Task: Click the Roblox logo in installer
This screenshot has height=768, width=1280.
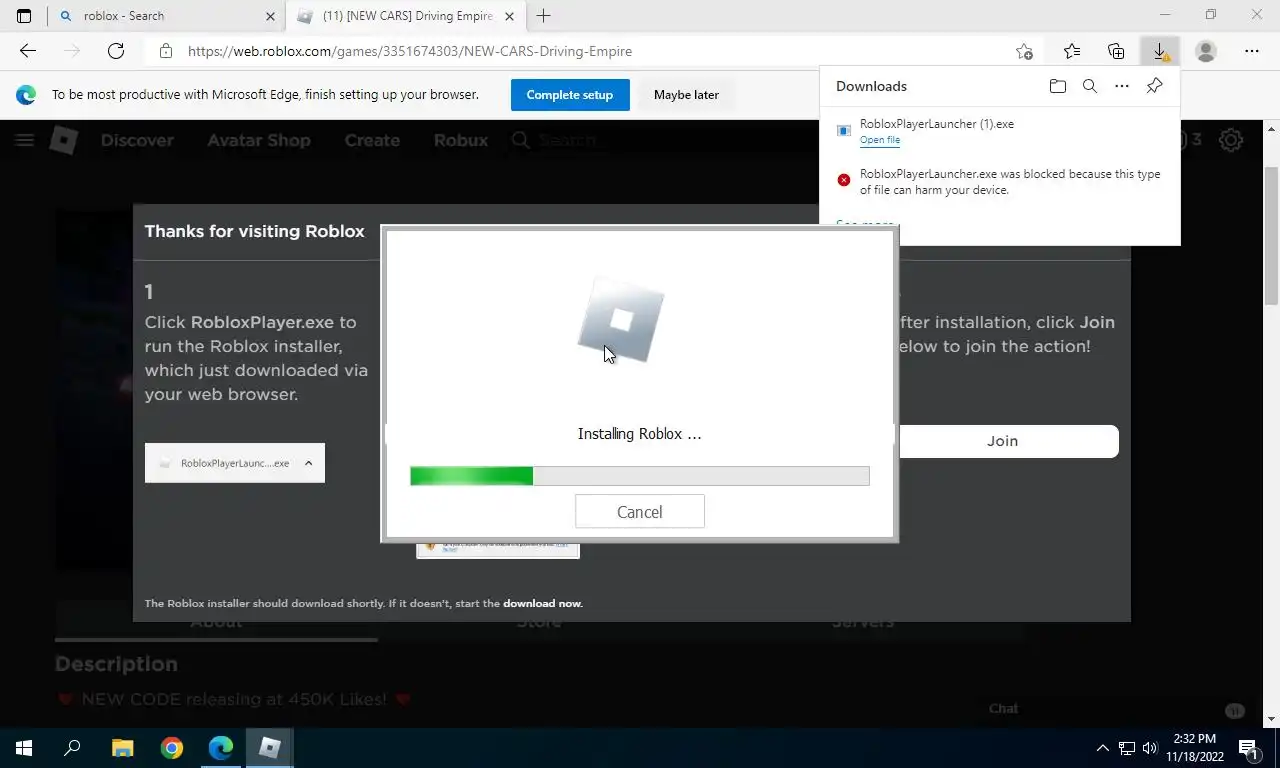Action: tap(621, 320)
